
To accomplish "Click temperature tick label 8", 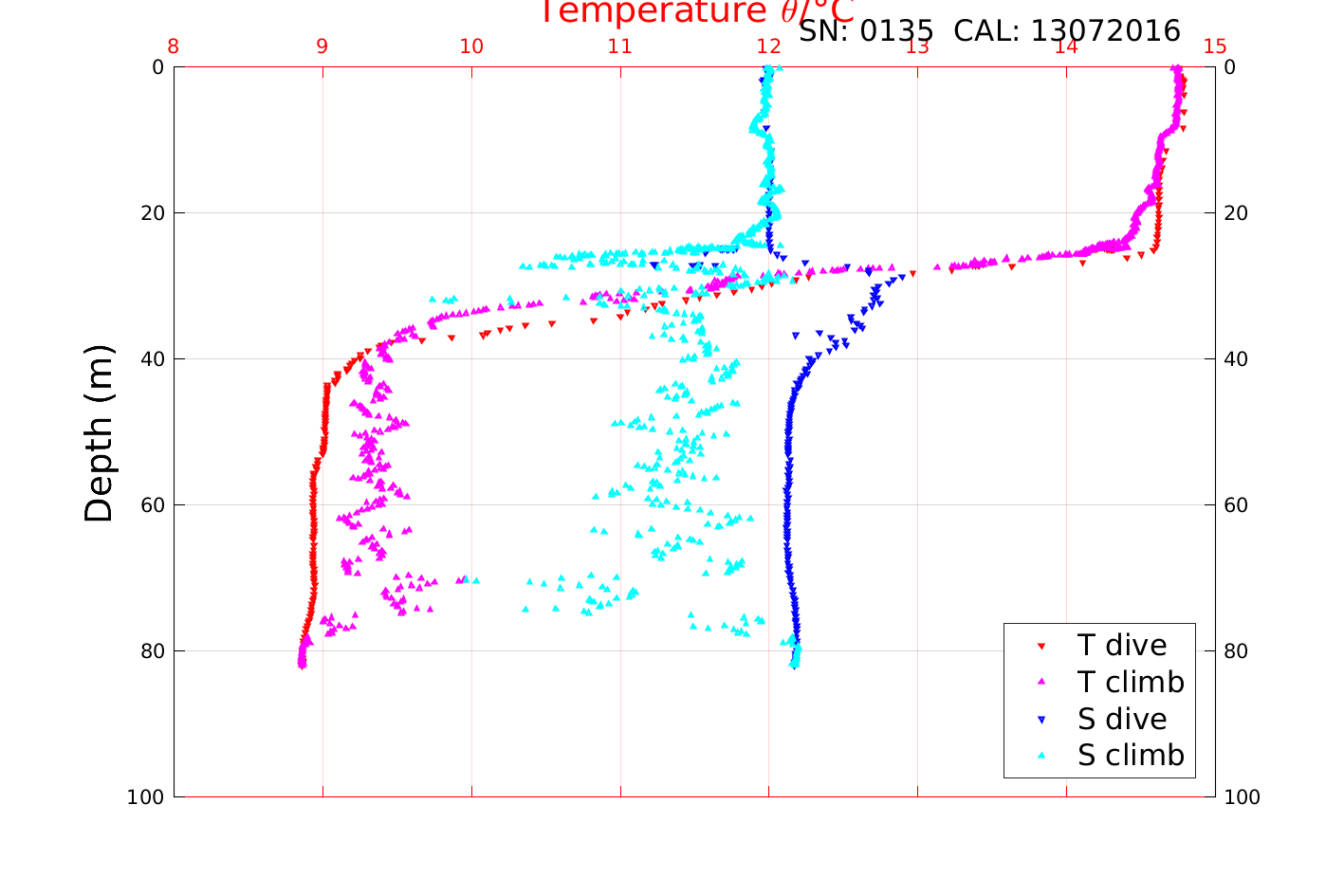I will 174,47.
